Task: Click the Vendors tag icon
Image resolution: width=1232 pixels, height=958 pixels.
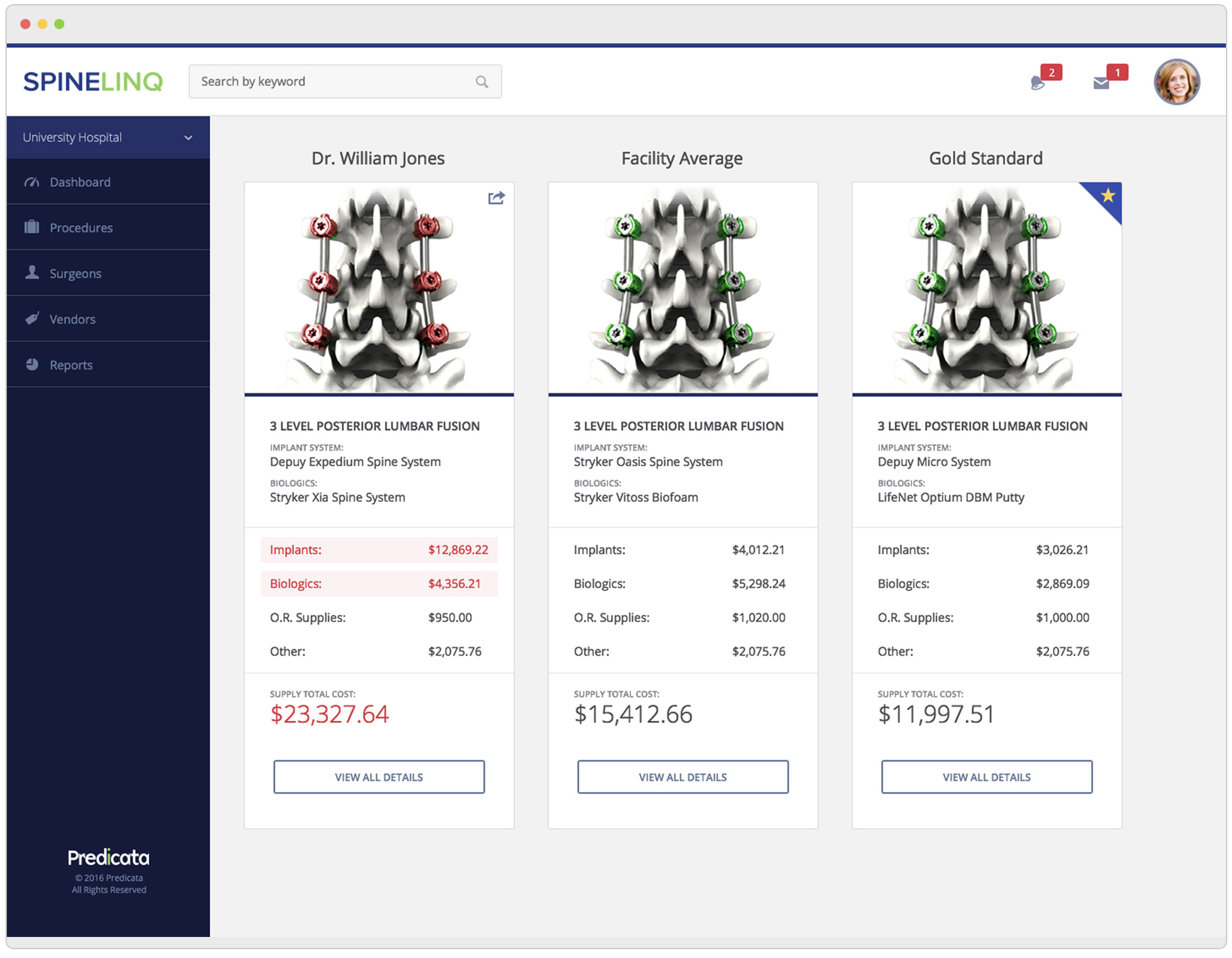Action: [x=32, y=318]
